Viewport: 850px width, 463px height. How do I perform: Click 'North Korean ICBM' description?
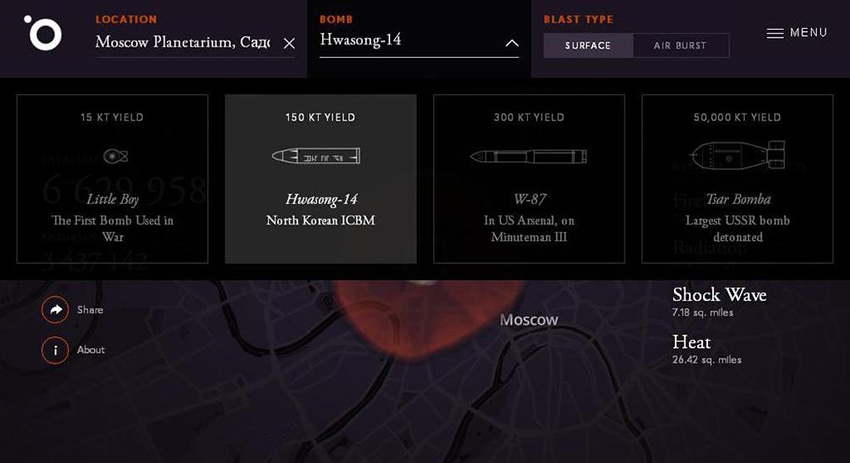coord(320,220)
